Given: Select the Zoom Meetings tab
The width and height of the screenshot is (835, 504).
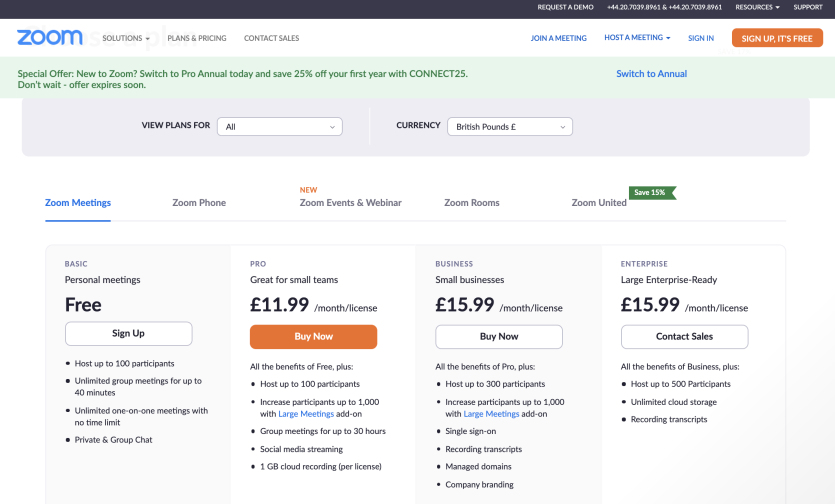Looking at the screenshot, I should tap(78, 202).
